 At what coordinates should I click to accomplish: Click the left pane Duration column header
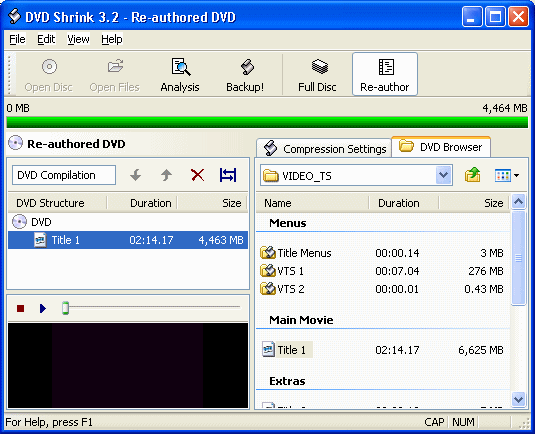pos(142,203)
